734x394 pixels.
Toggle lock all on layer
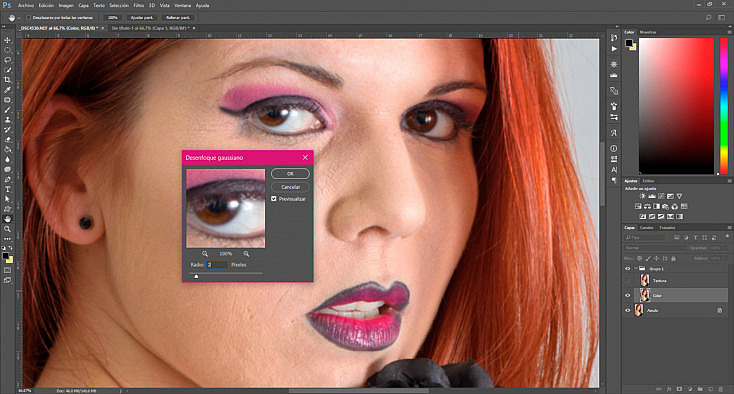[x=673, y=258]
